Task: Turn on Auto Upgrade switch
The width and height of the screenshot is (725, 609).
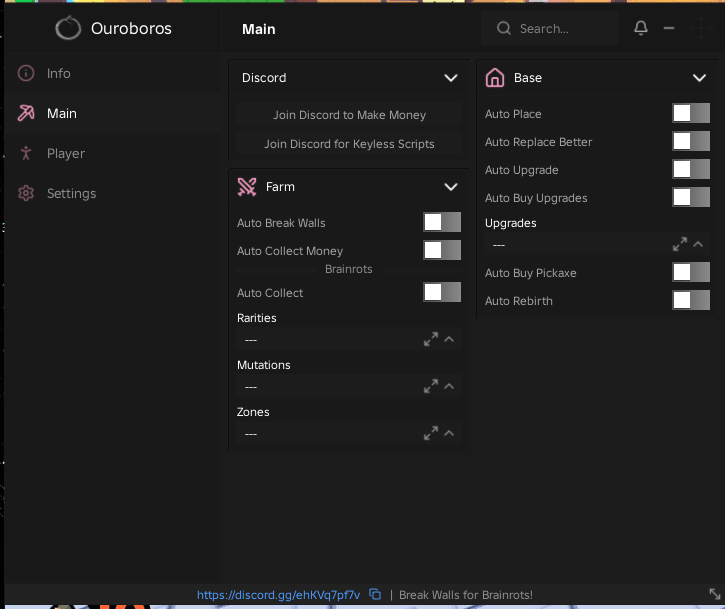Action: (691, 169)
